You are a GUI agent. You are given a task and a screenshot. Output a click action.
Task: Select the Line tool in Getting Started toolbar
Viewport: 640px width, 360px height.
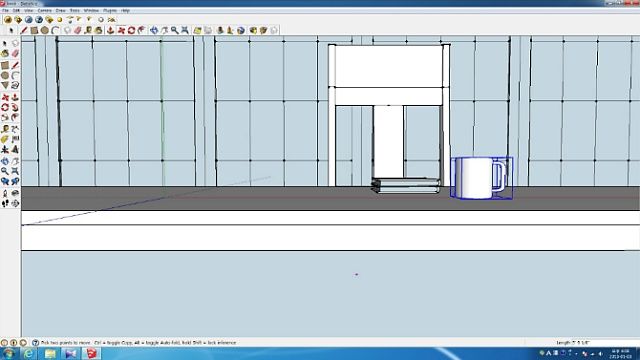(24, 30)
